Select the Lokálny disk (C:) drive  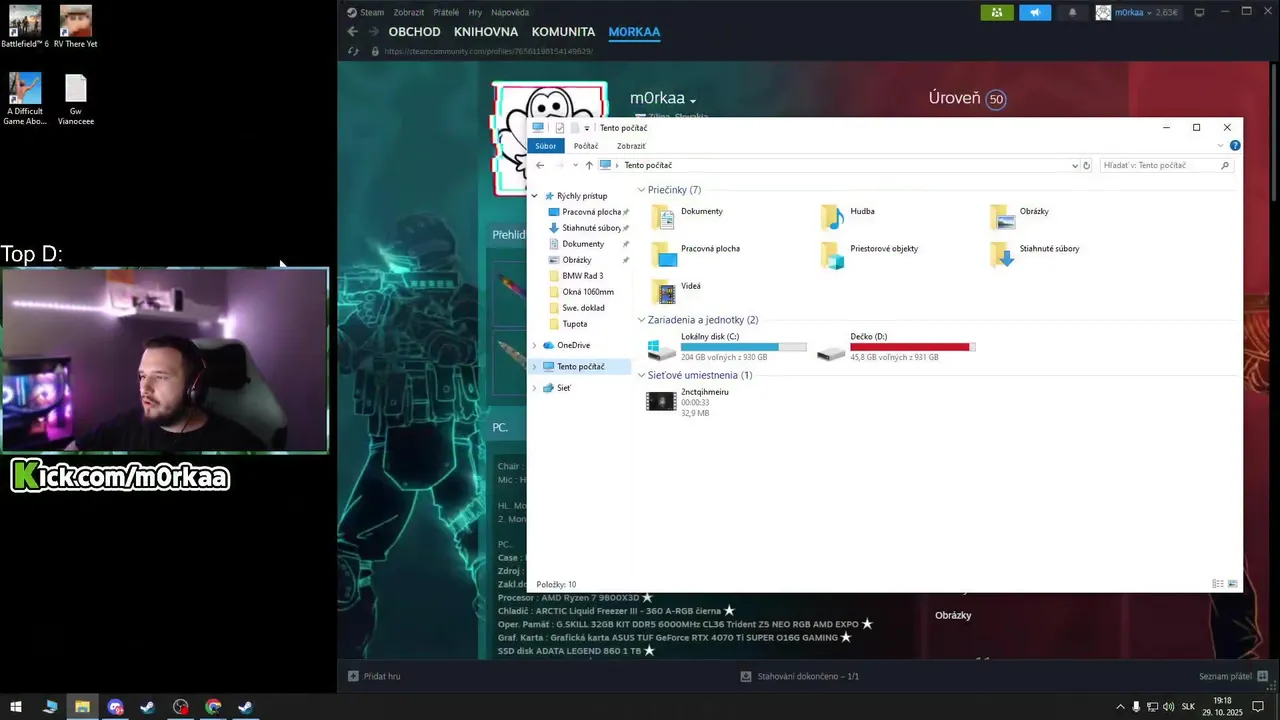[x=727, y=347]
